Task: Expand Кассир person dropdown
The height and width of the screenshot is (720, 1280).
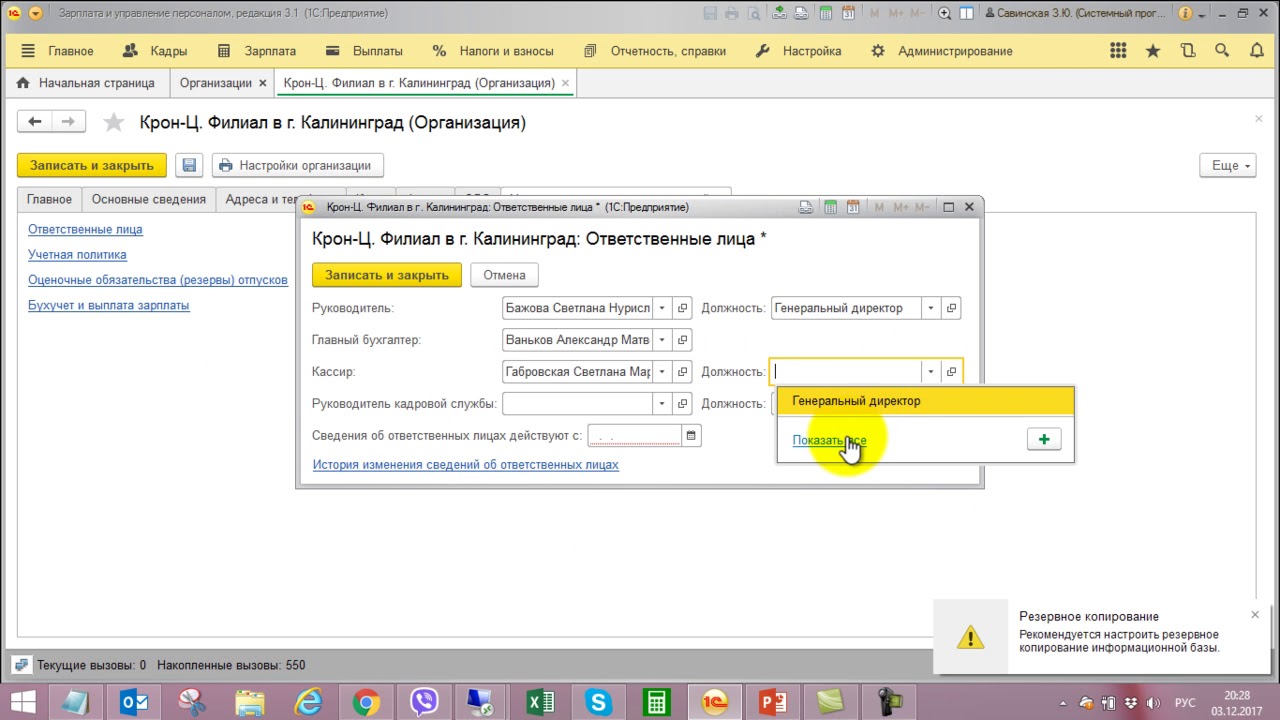Action: [x=662, y=372]
